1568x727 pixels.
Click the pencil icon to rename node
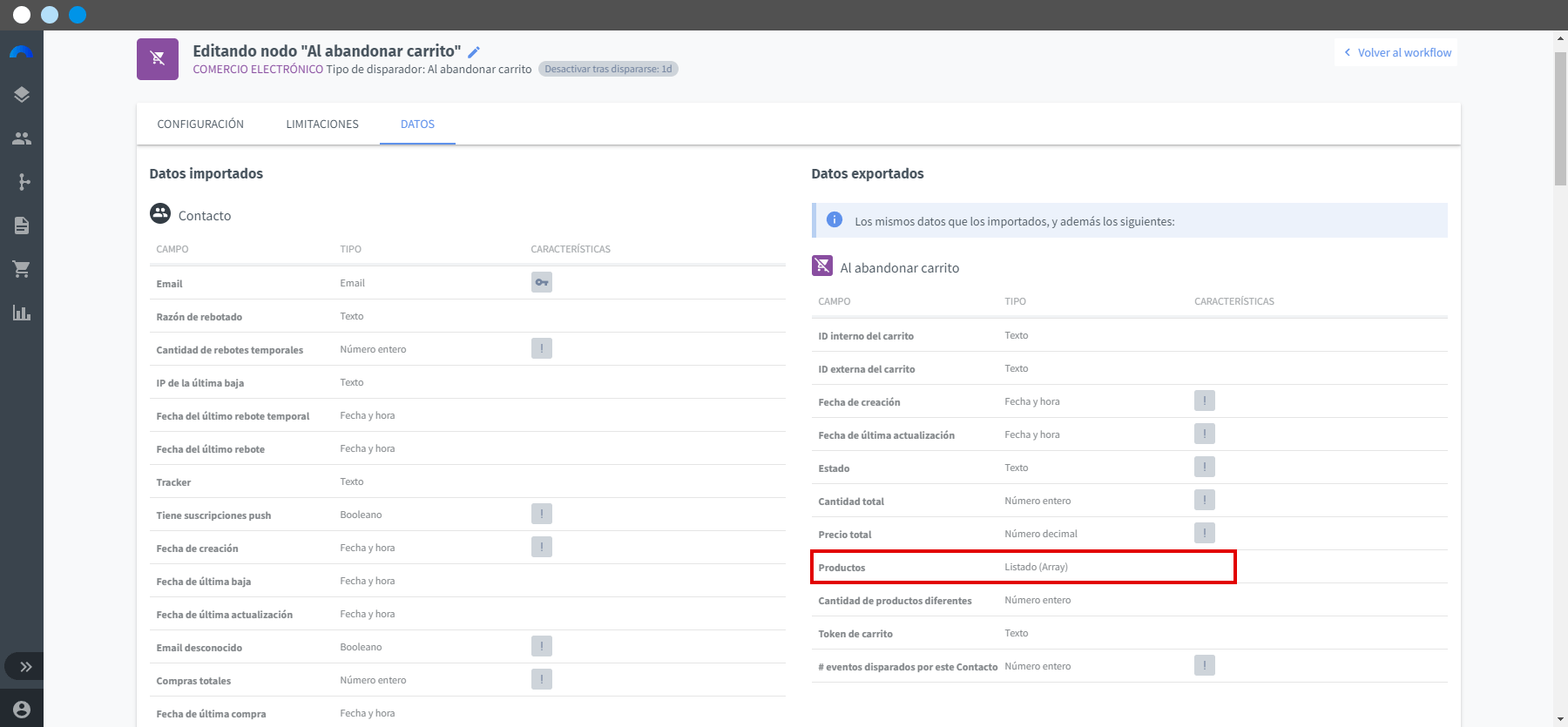pos(474,52)
